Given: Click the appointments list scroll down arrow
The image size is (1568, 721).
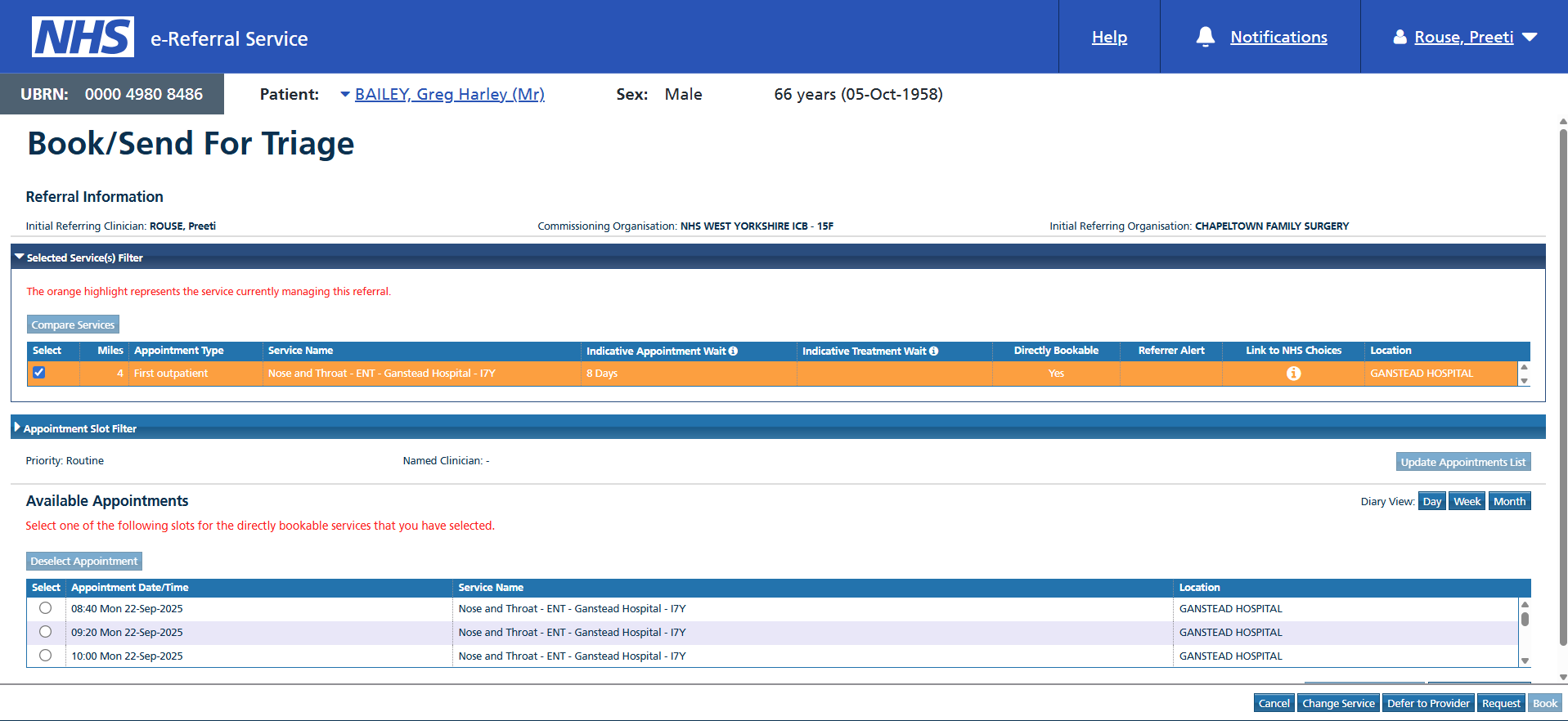Looking at the screenshot, I should 1525,661.
